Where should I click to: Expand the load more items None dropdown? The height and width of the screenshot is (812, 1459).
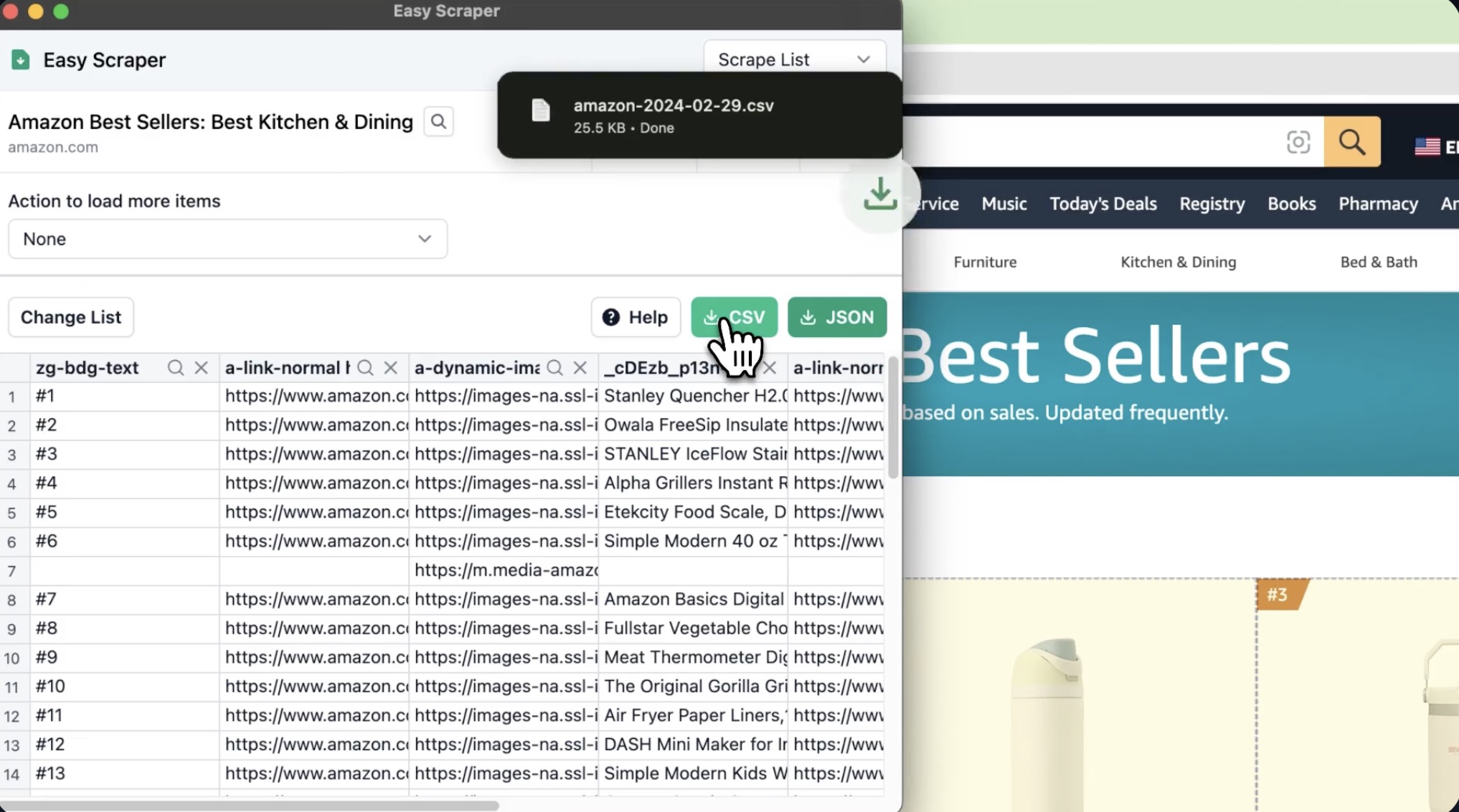point(227,239)
